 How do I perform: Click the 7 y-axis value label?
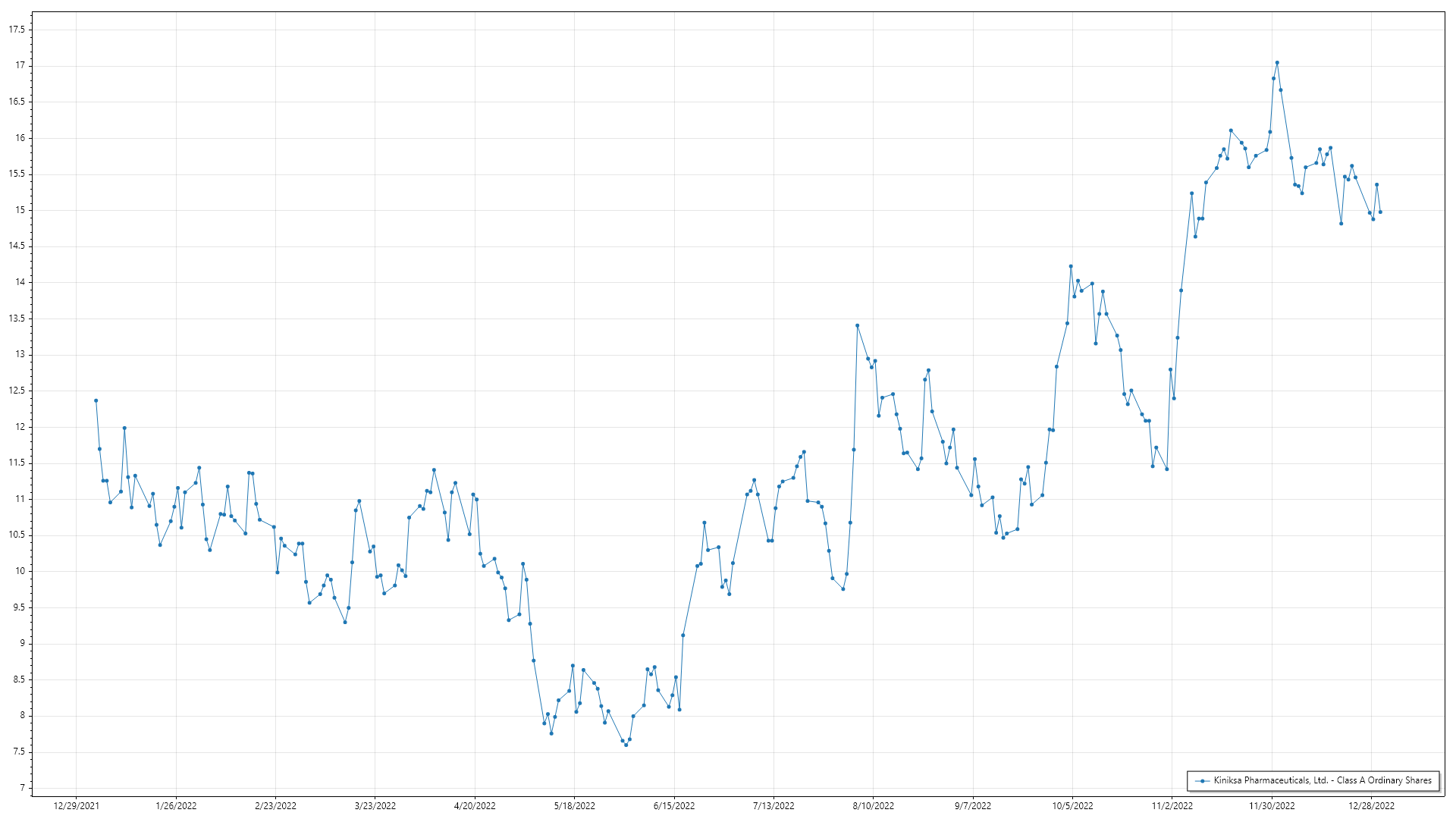pos(23,788)
